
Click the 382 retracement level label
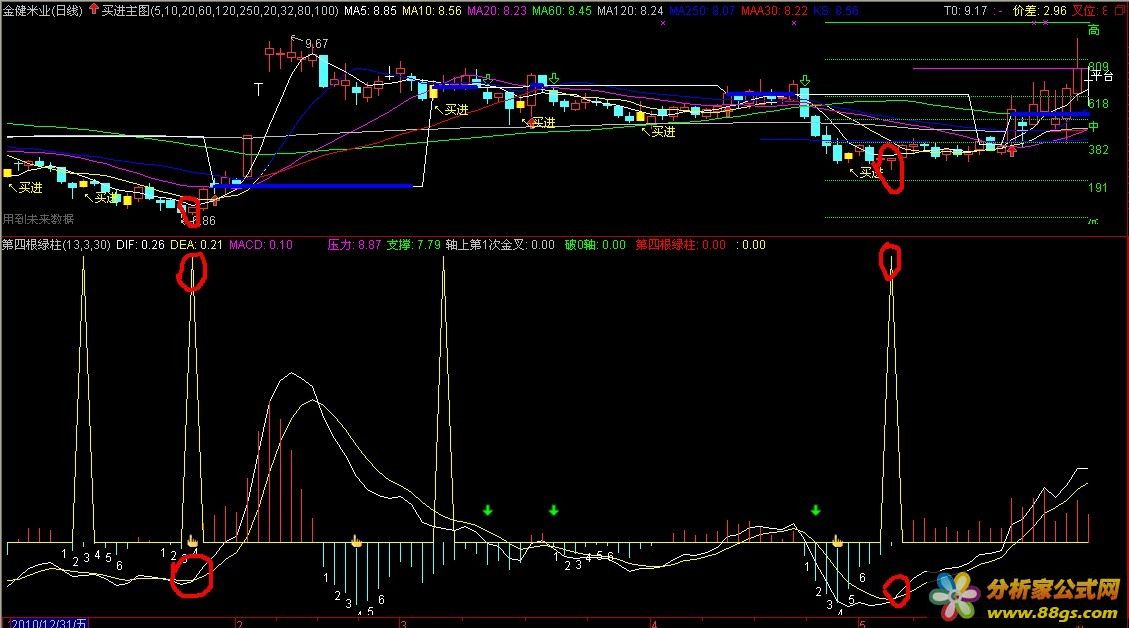[1098, 150]
